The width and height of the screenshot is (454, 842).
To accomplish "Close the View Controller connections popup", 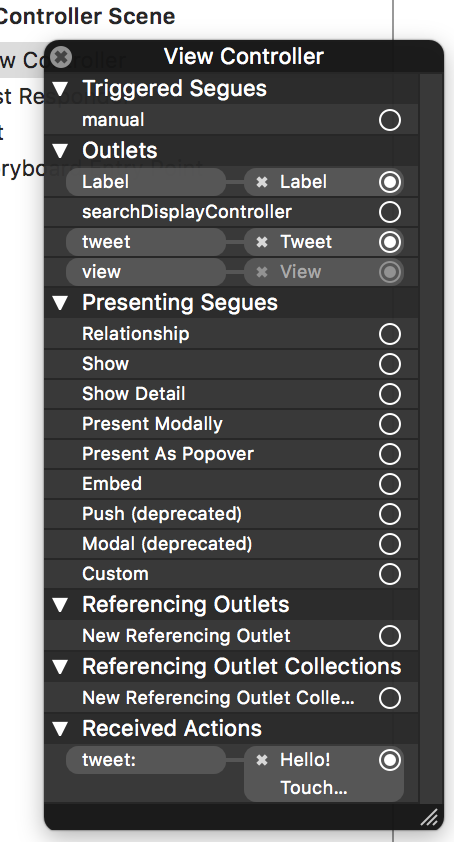I will 61,56.
